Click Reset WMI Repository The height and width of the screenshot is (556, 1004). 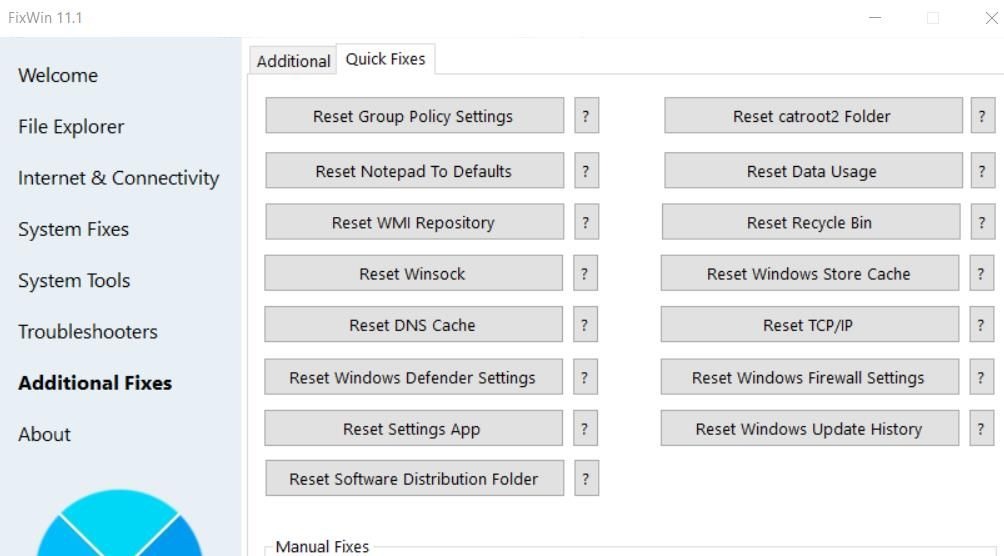[414, 222]
